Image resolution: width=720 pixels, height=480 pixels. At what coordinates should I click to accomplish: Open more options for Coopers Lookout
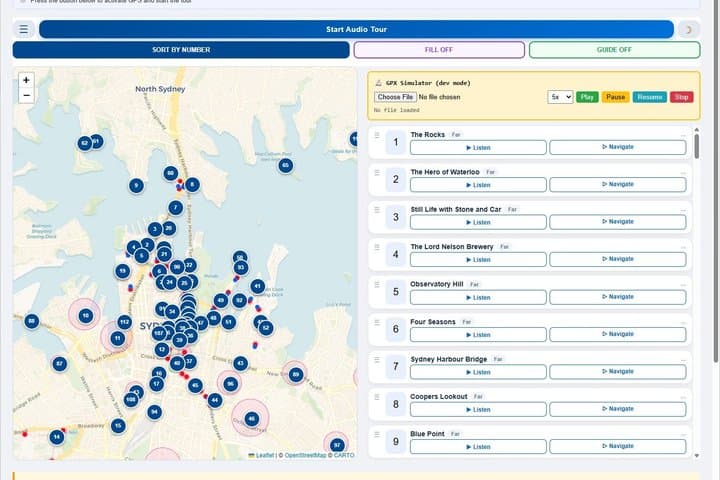[x=683, y=397]
